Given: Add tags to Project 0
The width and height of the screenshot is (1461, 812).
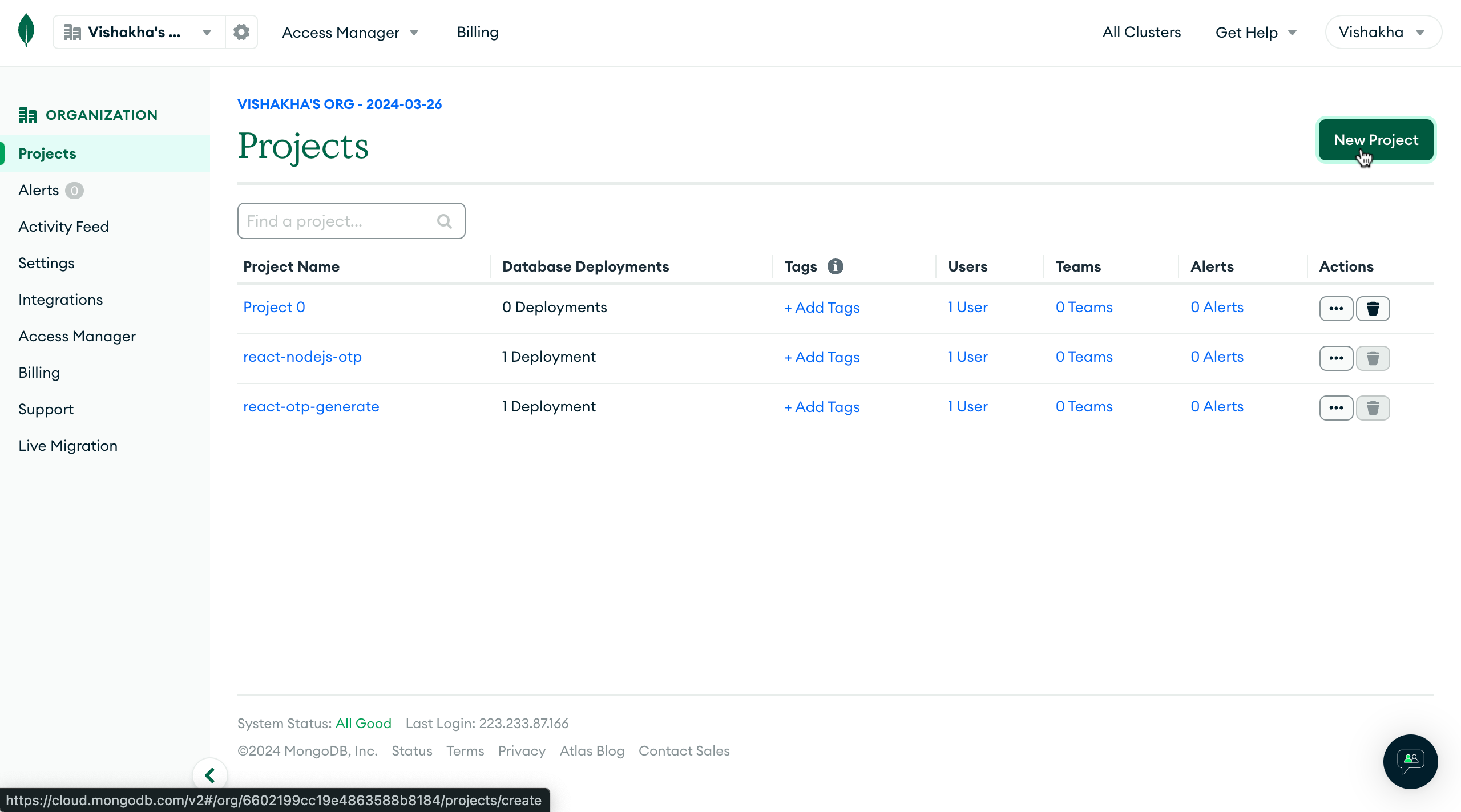Looking at the screenshot, I should click(822, 308).
